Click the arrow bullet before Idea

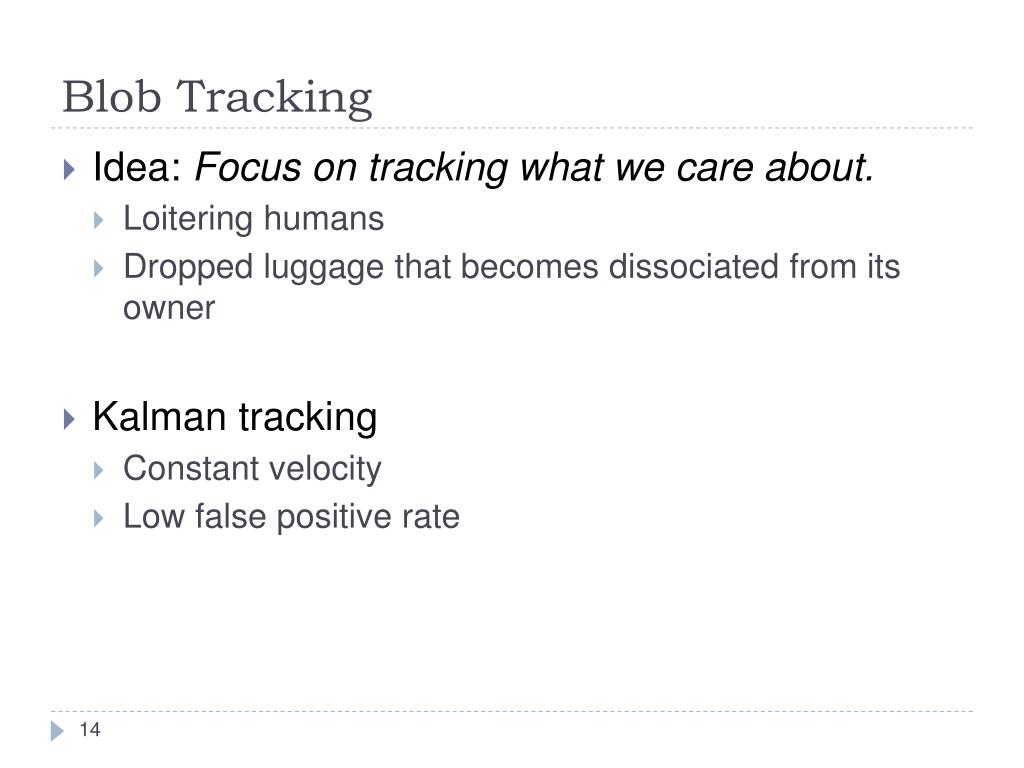pos(69,169)
